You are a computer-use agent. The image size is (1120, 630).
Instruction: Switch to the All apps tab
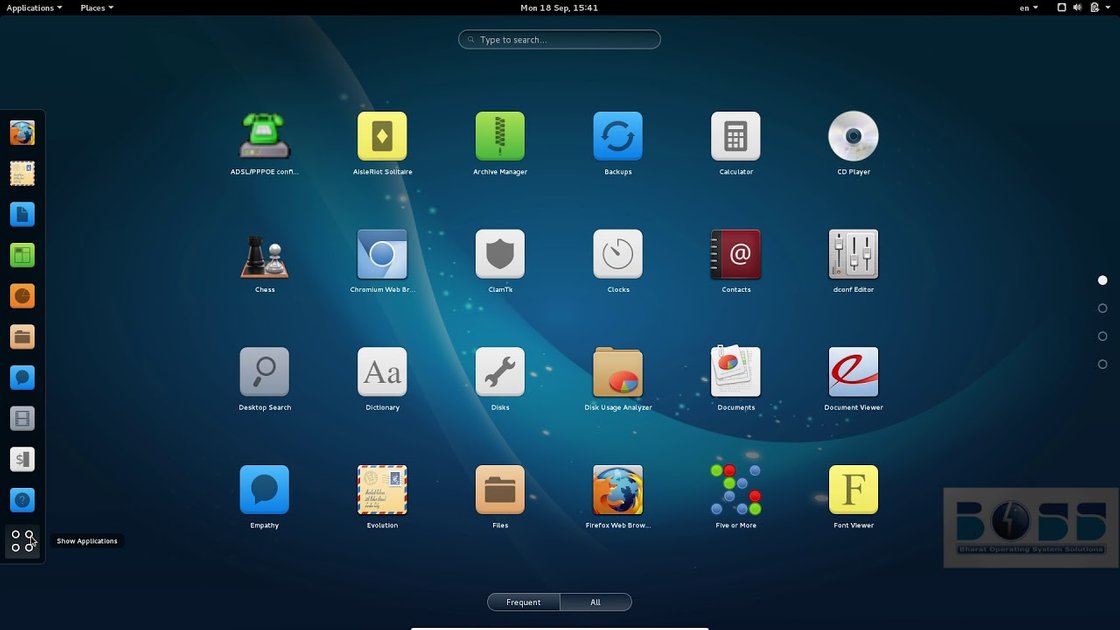pyautogui.click(x=595, y=602)
